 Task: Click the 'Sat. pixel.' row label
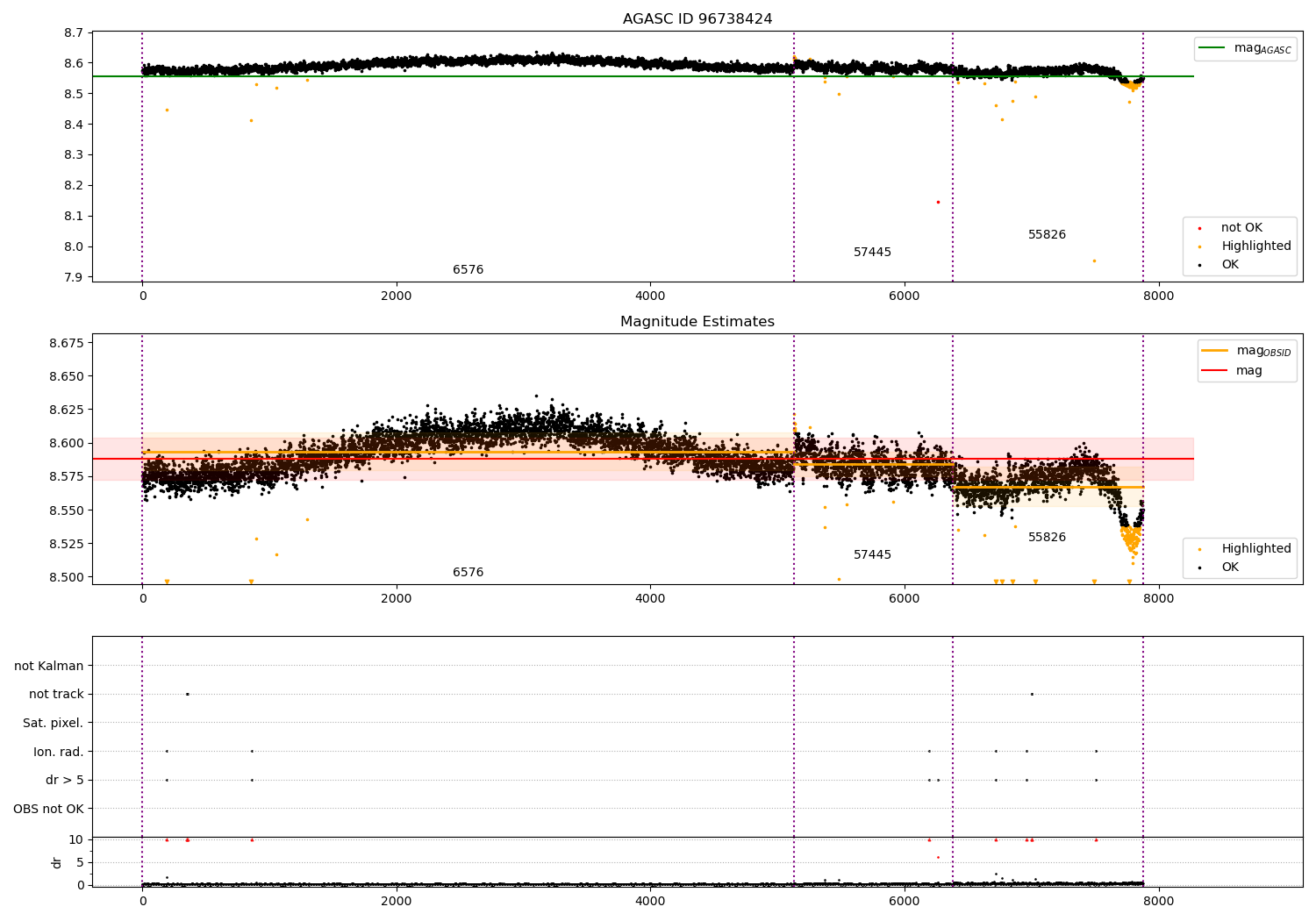click(54, 723)
